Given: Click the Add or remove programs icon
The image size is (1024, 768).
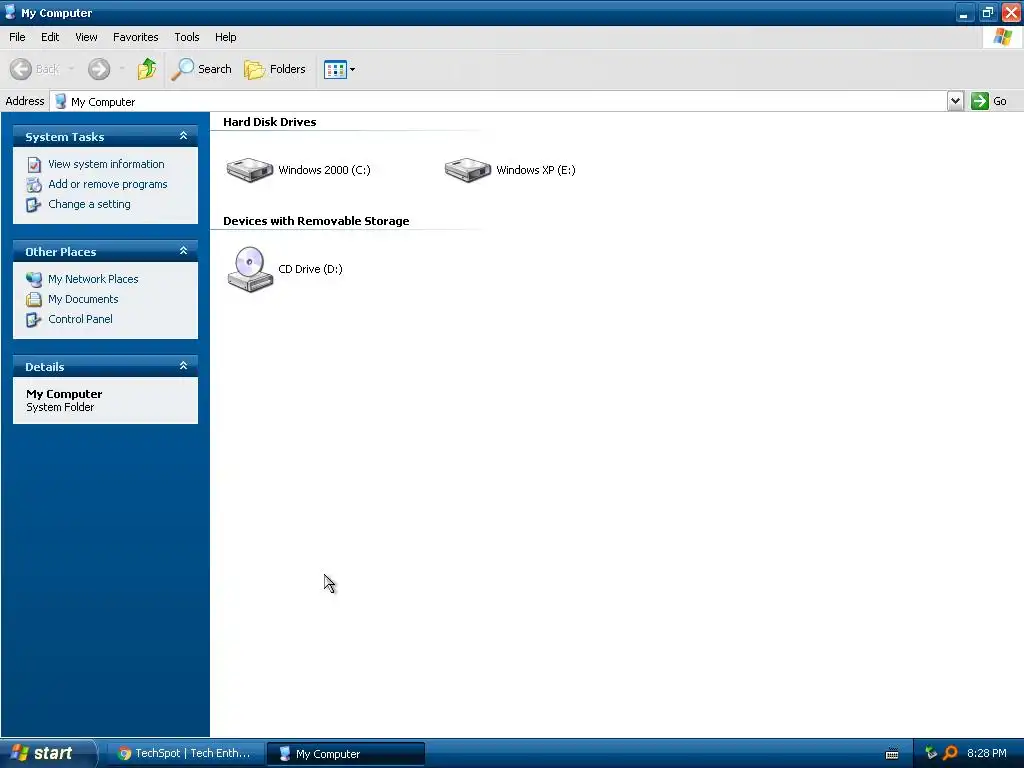Looking at the screenshot, I should click(34, 185).
